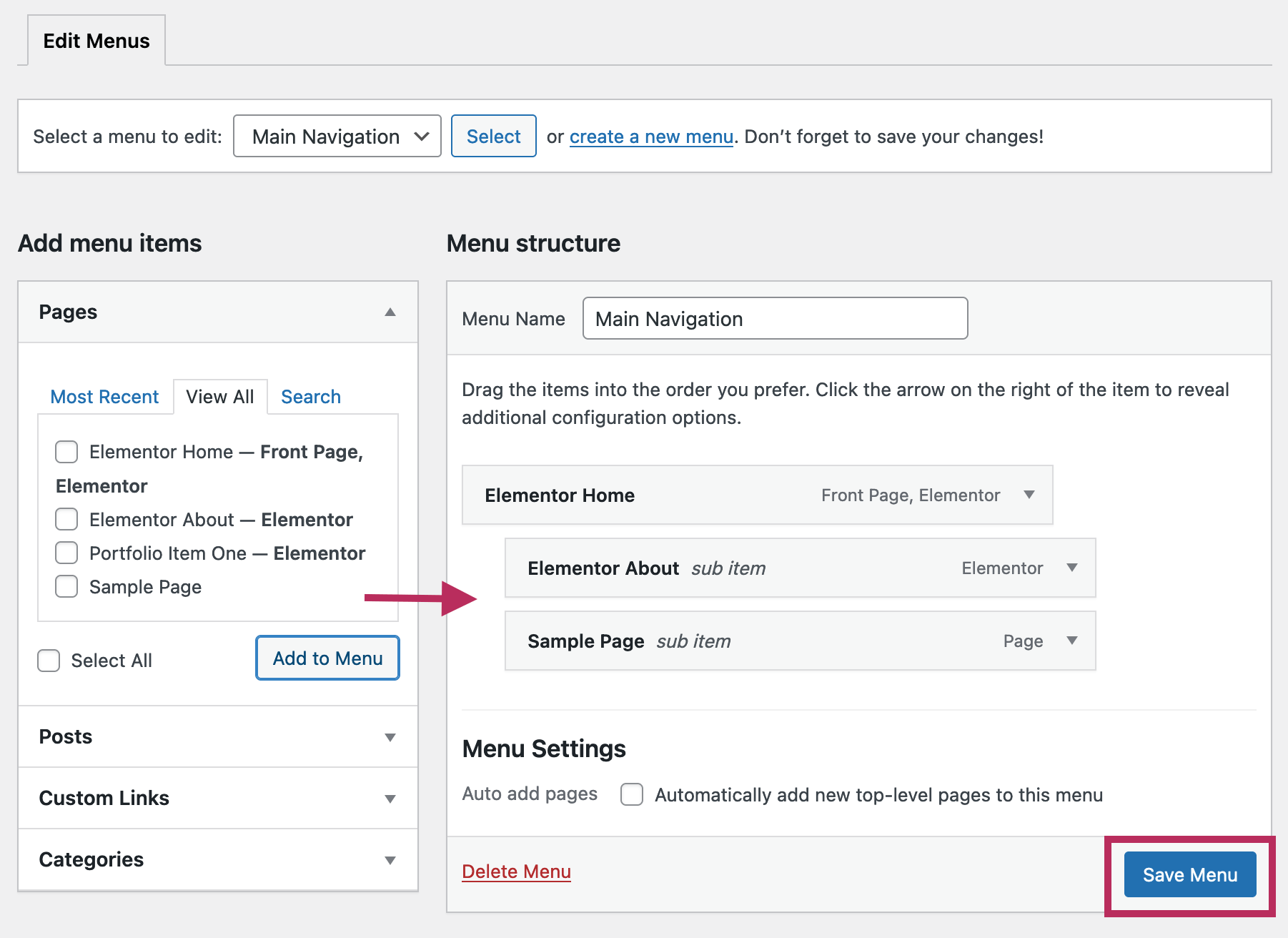
Task: Open the Edit Menus tab
Action: tap(96, 41)
